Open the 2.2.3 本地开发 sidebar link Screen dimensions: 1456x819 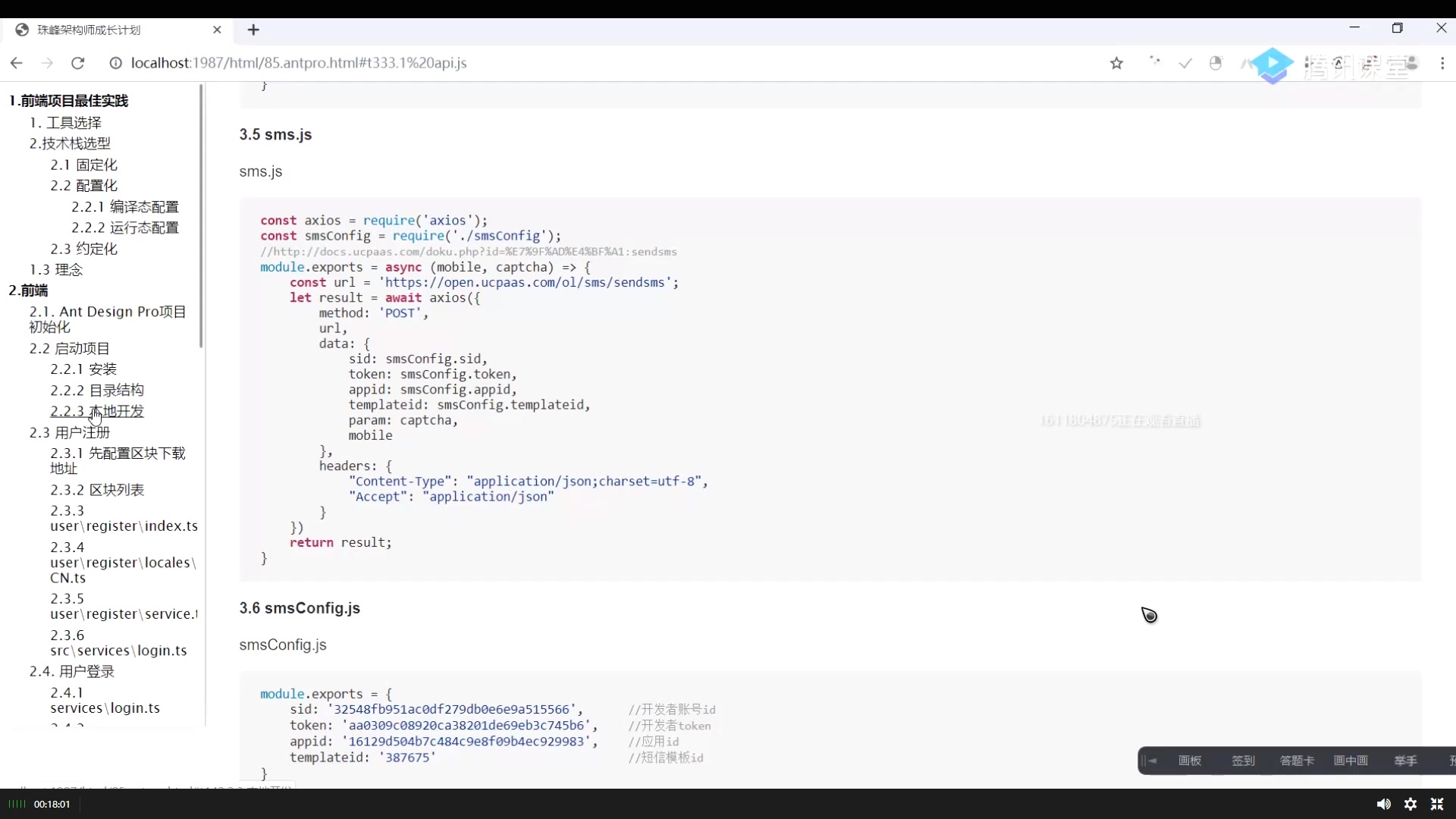(x=97, y=411)
